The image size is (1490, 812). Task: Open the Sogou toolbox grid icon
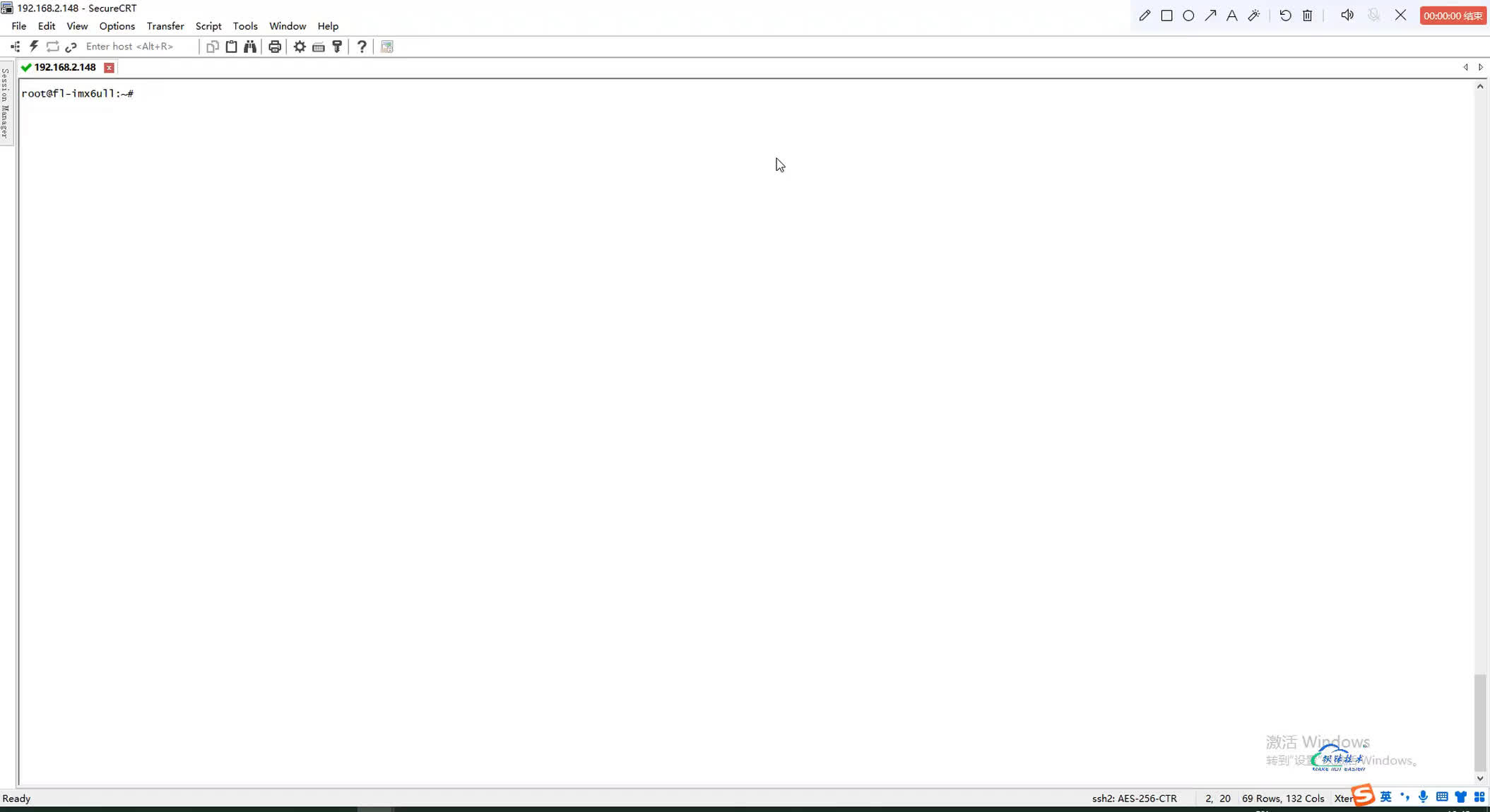pos(1479,797)
